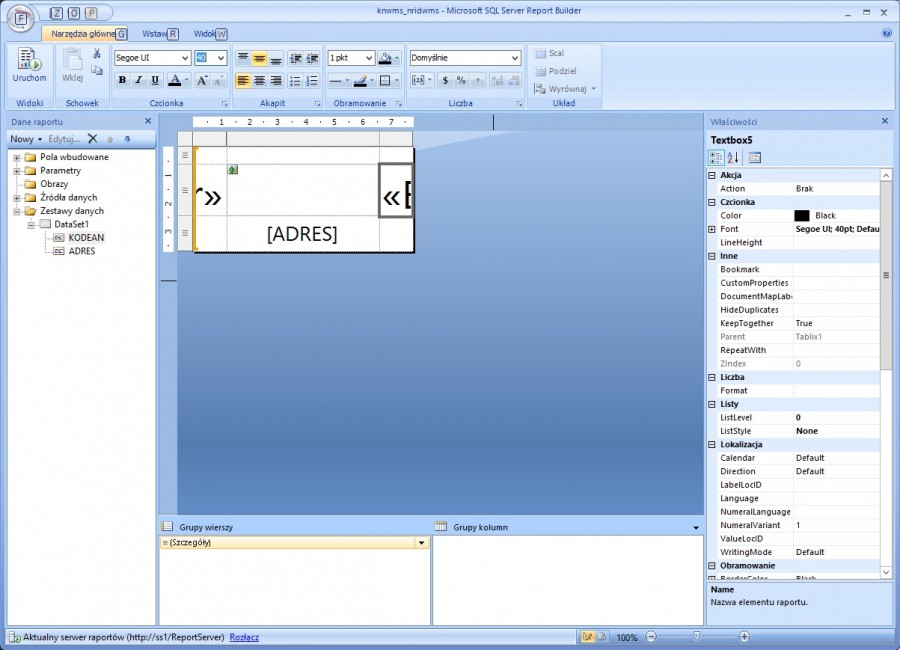The width and height of the screenshot is (900, 650).
Task: Switch to the Wstaw ribbon tab
Action: click(153, 34)
